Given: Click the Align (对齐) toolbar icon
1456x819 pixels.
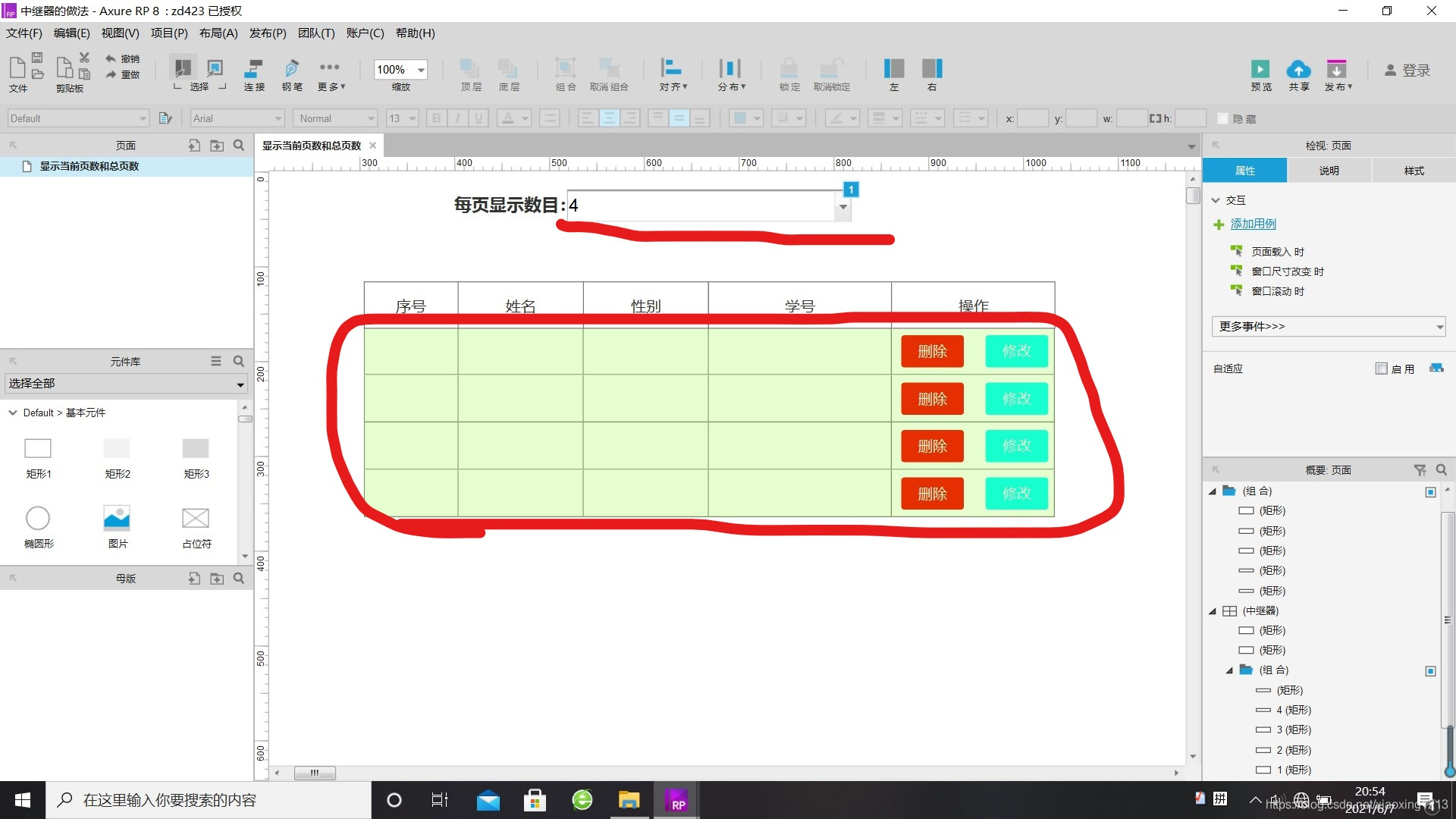Looking at the screenshot, I should coord(671,69).
